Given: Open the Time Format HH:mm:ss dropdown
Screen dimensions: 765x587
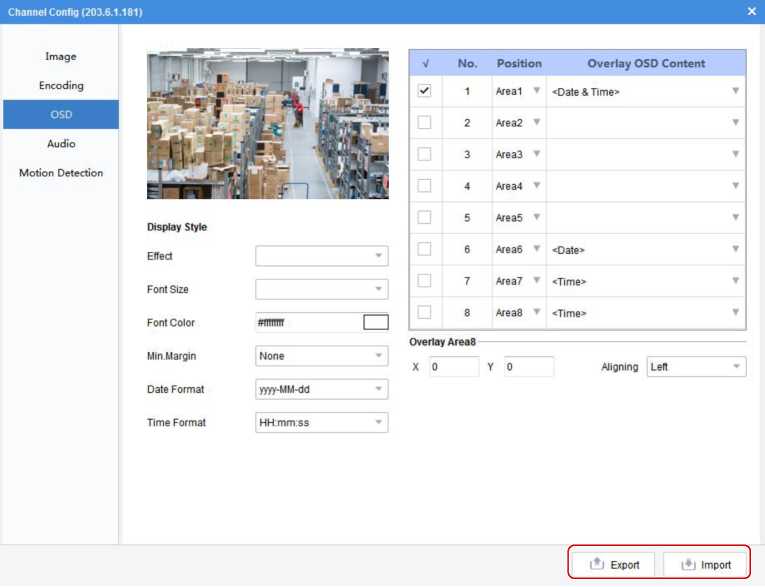Looking at the screenshot, I should [x=321, y=422].
